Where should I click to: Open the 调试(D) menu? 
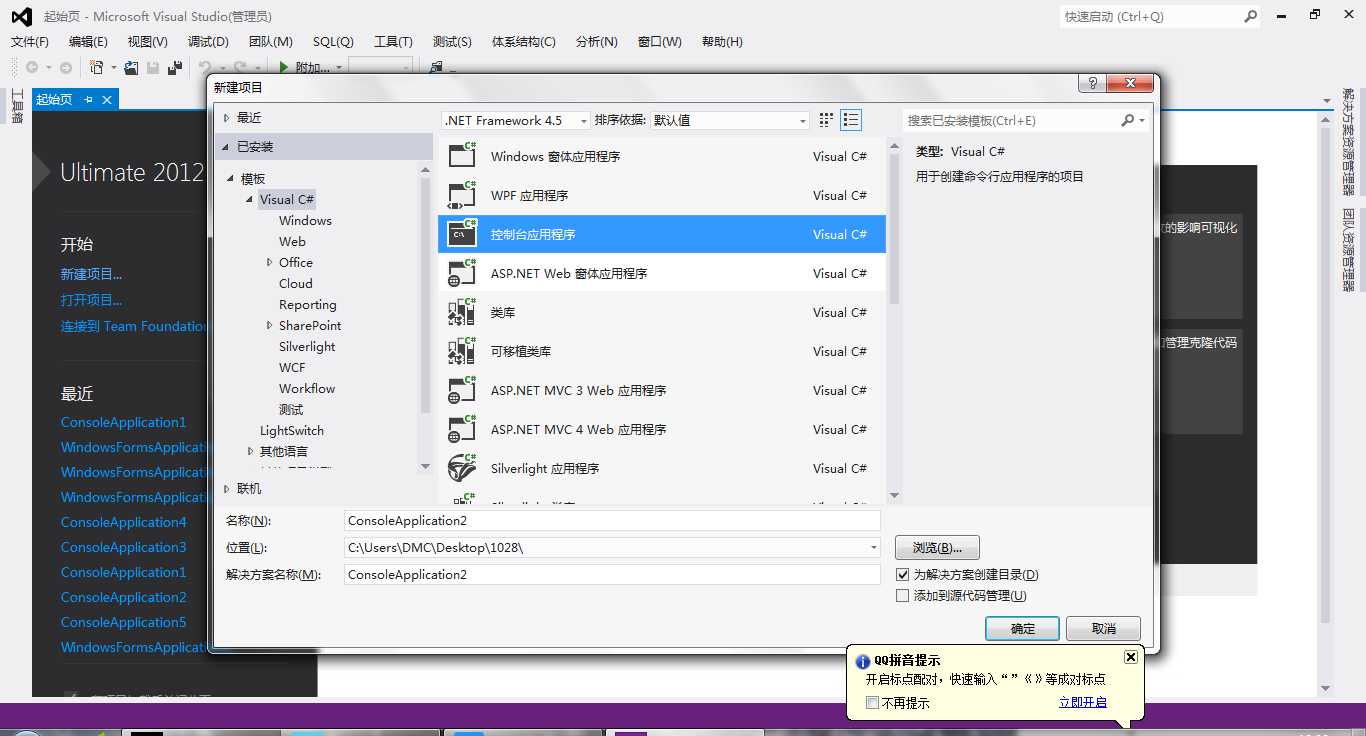tap(208, 42)
